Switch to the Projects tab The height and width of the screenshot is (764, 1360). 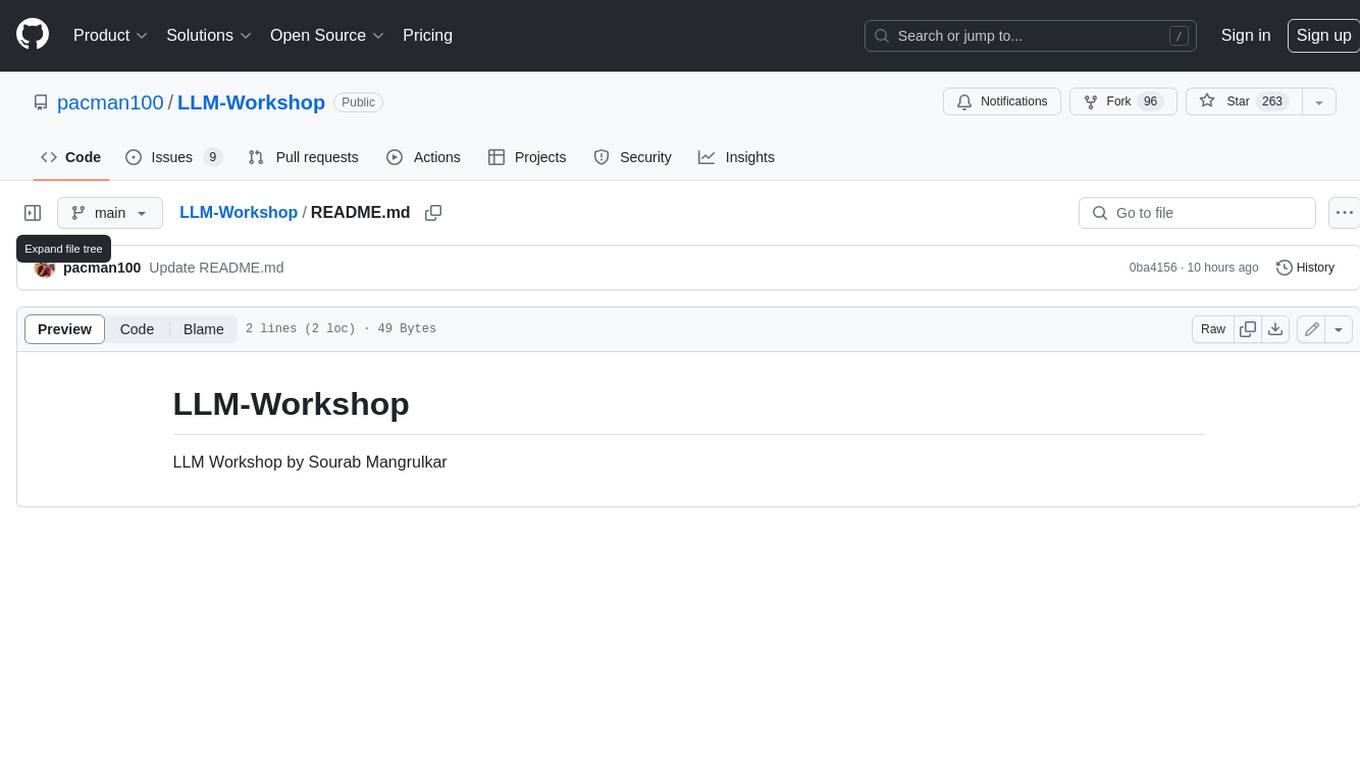[x=527, y=157]
